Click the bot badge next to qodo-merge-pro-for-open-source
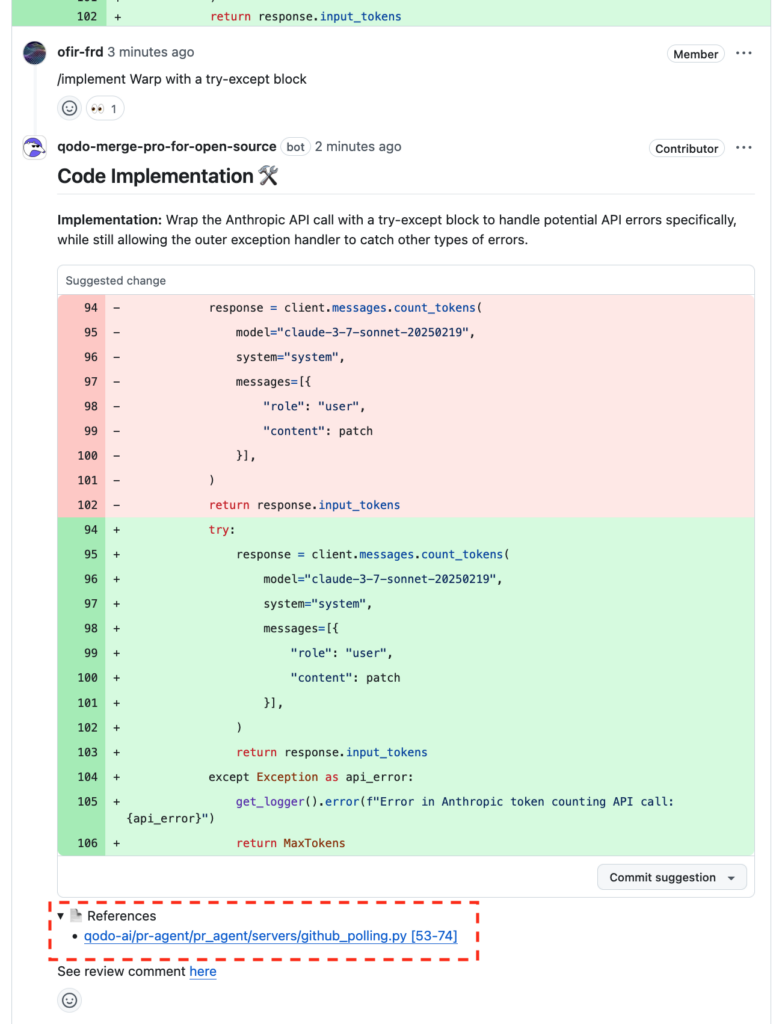 click(295, 146)
